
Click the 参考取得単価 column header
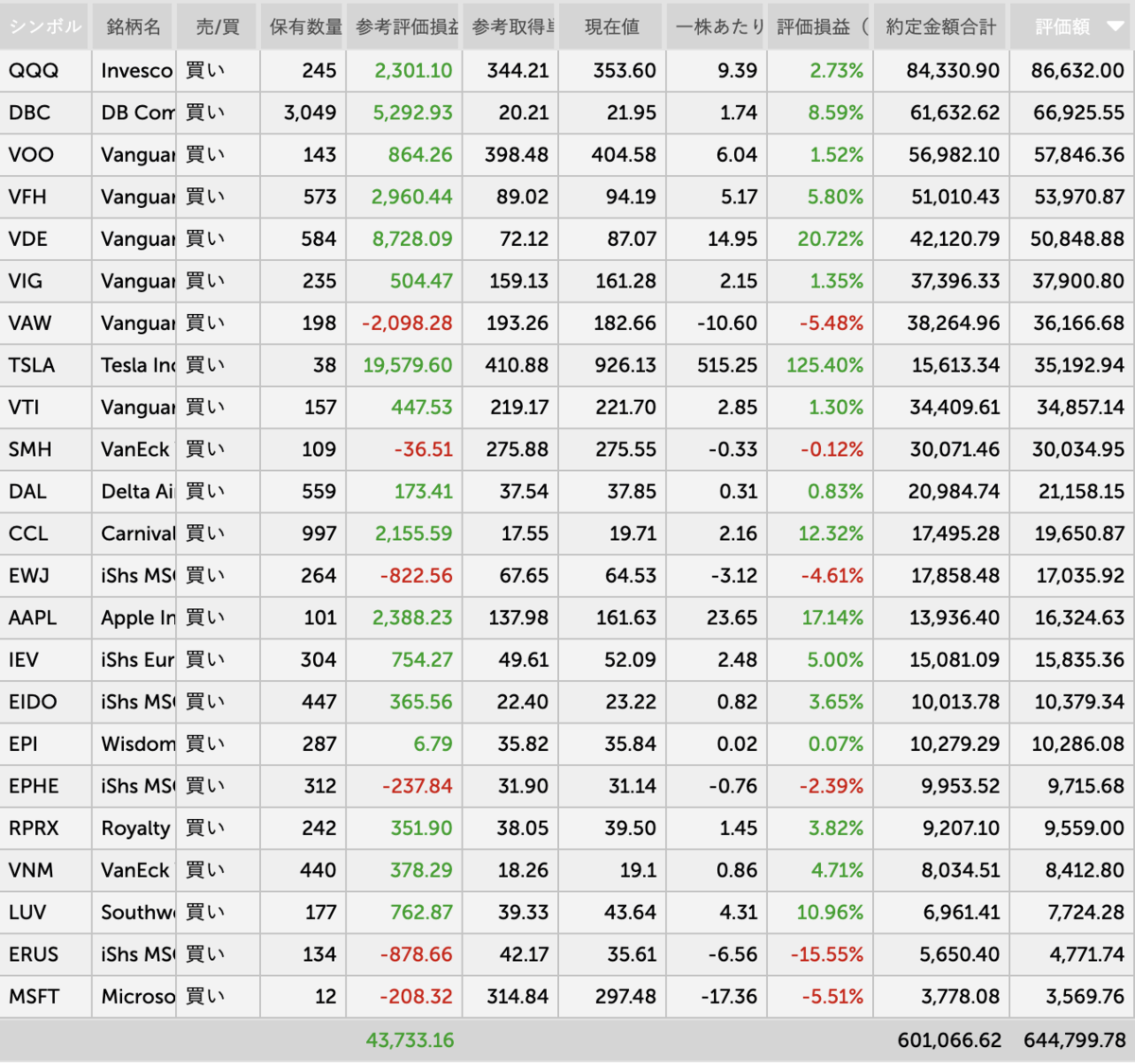pos(511,26)
